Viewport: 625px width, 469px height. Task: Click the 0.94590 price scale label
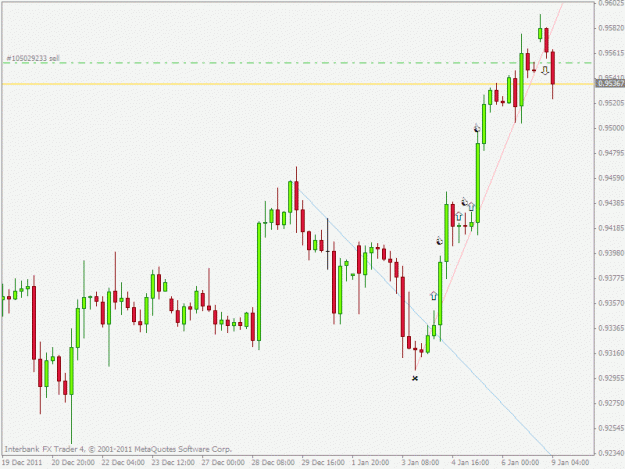click(x=611, y=178)
